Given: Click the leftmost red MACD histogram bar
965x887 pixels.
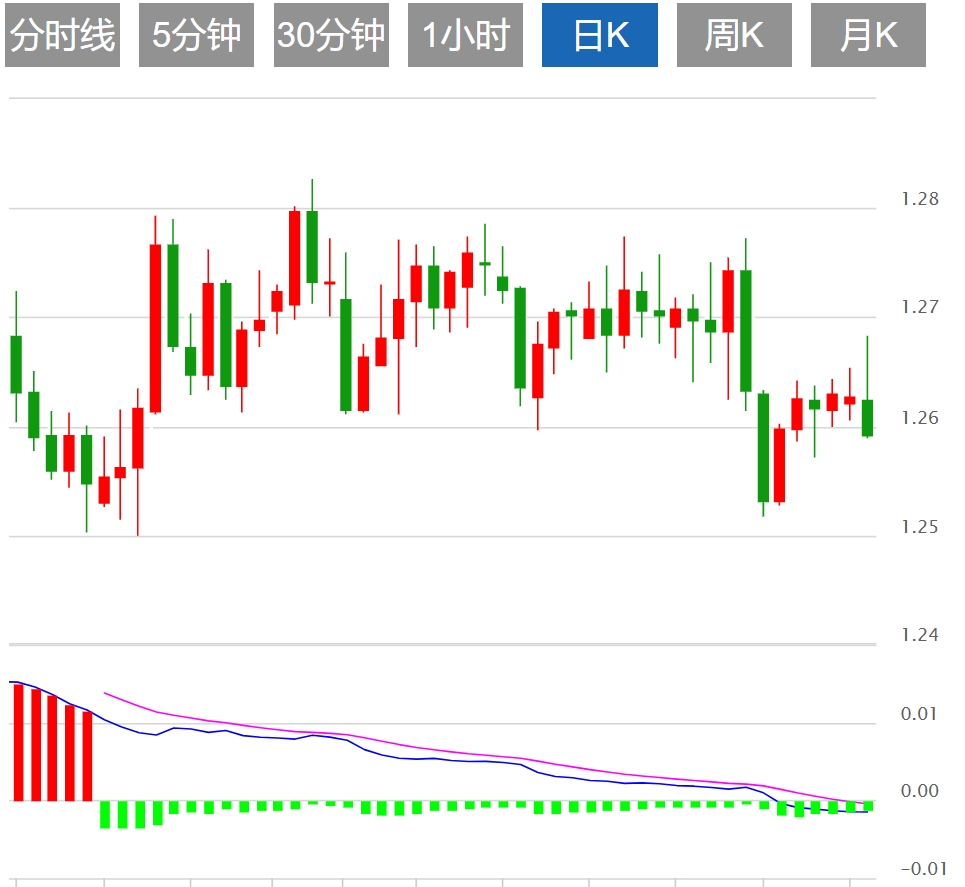Looking at the screenshot, I should click(x=18, y=742).
